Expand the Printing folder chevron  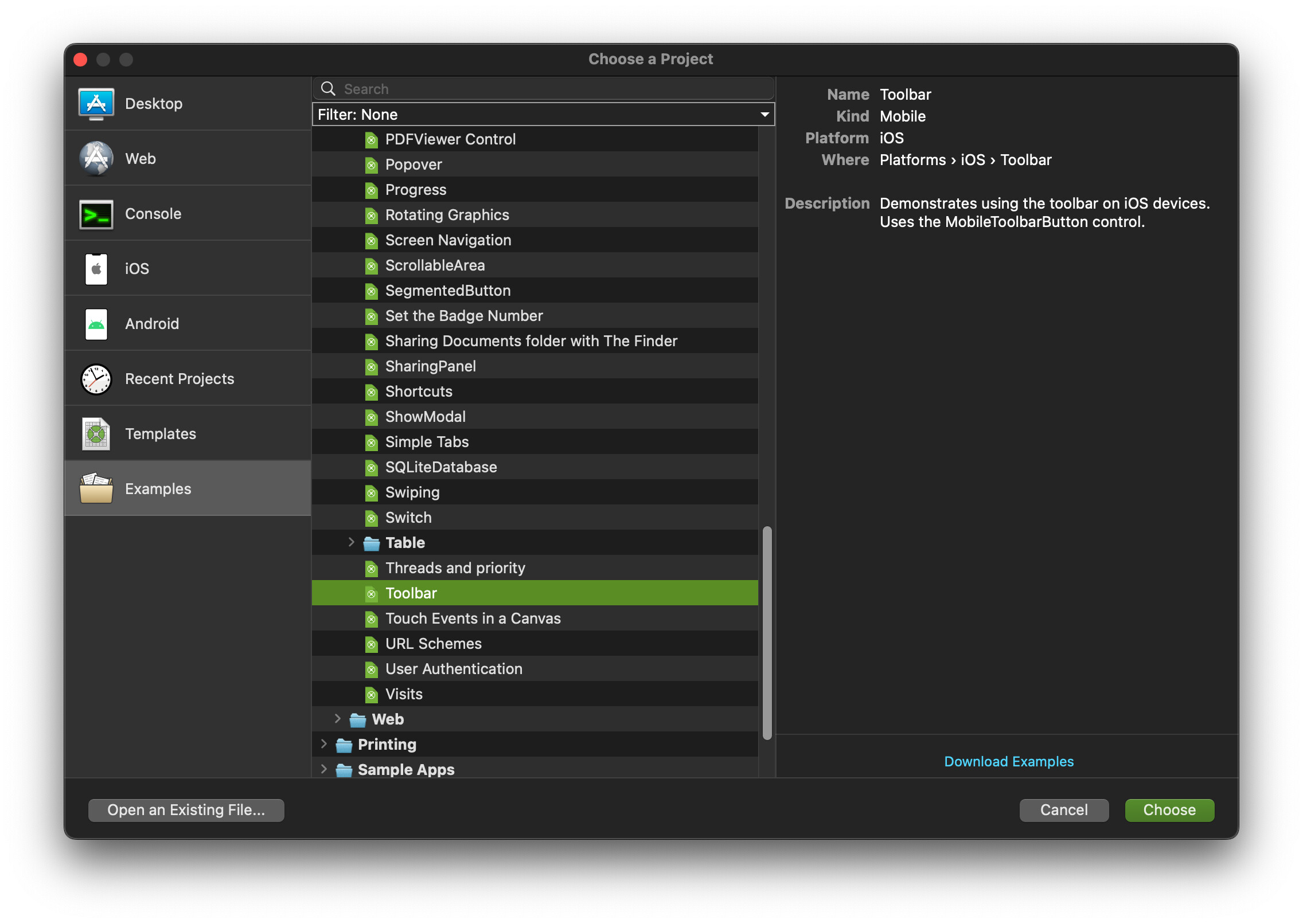(x=323, y=744)
